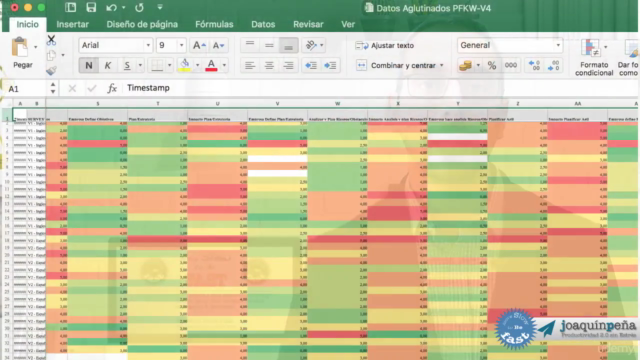Click the Combinar y centrar button

[x=396, y=65]
